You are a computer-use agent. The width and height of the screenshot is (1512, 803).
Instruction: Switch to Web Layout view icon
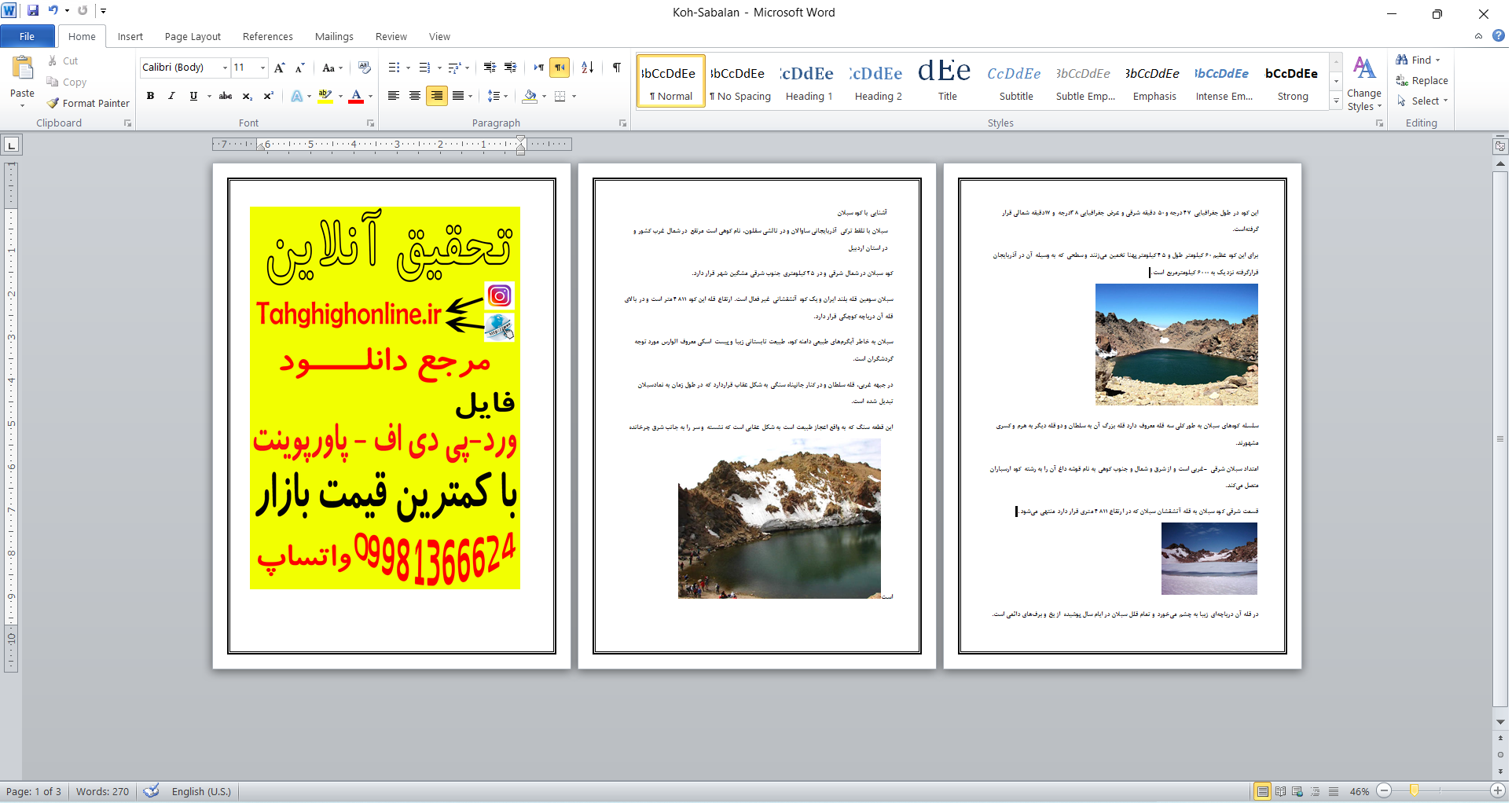[x=1297, y=791]
